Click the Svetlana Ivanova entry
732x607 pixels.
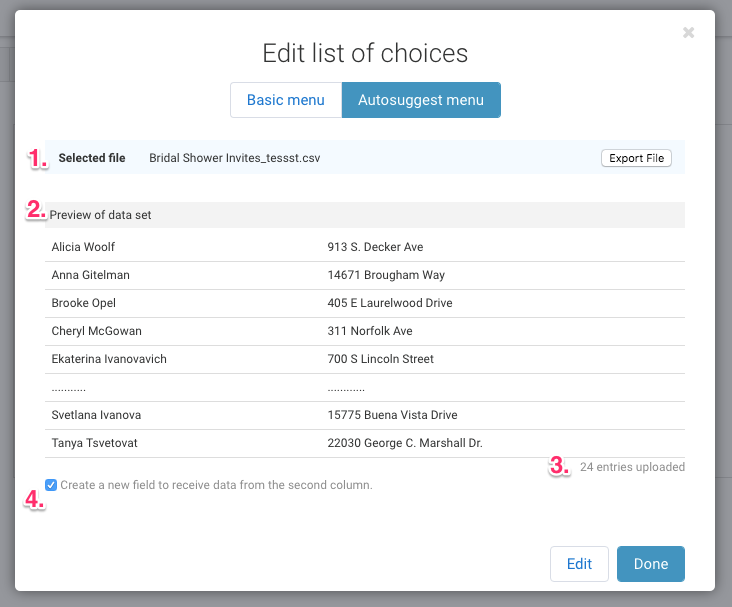[96, 415]
